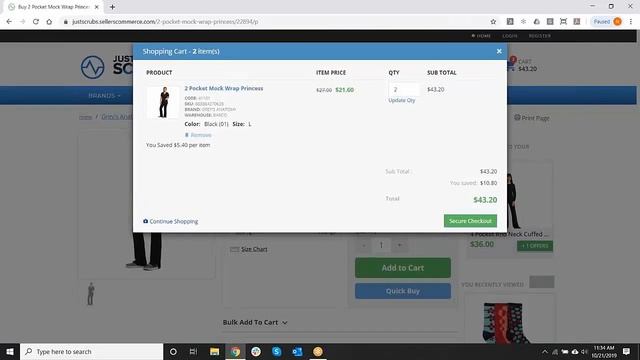Open File Explorer from taskbar
This screenshot has height=360, width=640.
click(214, 351)
